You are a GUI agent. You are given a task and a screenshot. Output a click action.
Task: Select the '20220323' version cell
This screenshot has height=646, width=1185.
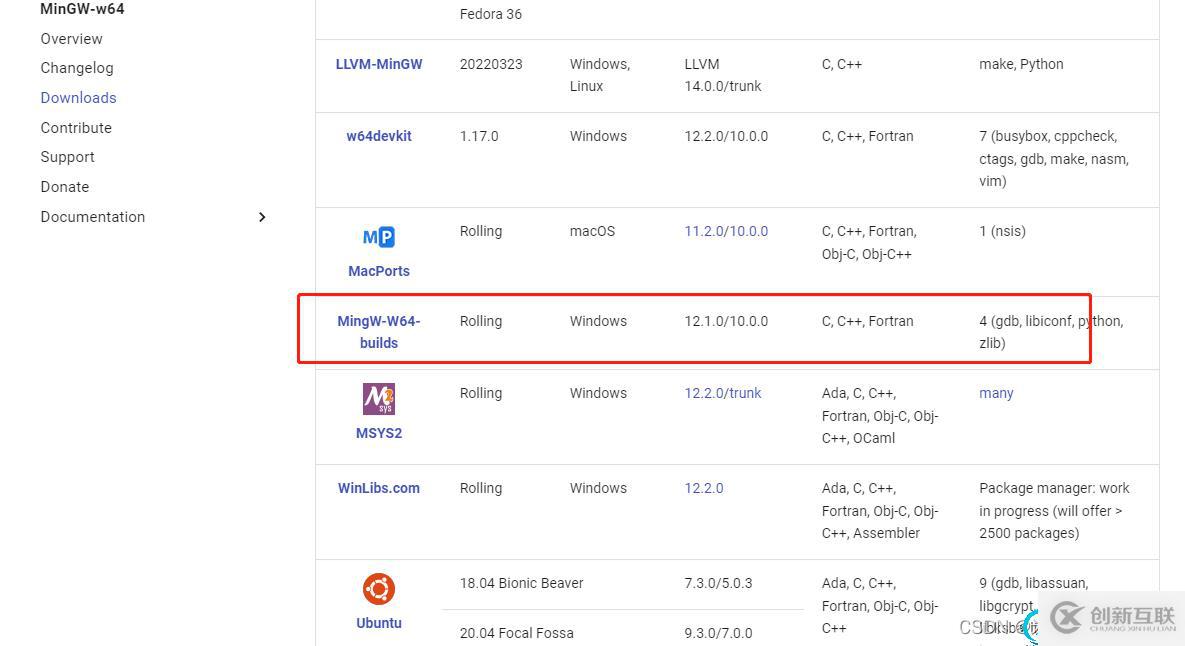click(491, 64)
